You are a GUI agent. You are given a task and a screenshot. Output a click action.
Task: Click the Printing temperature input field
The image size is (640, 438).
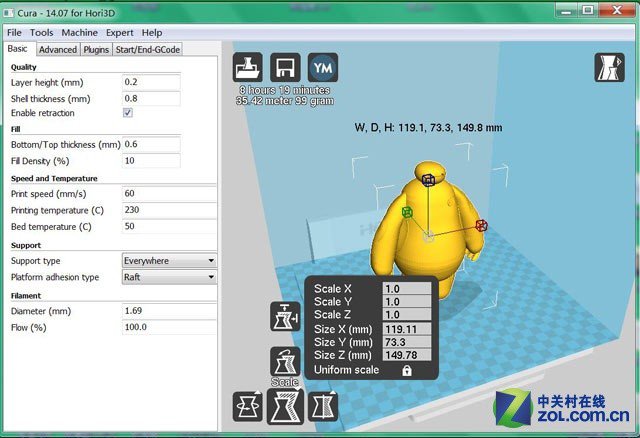pos(169,210)
